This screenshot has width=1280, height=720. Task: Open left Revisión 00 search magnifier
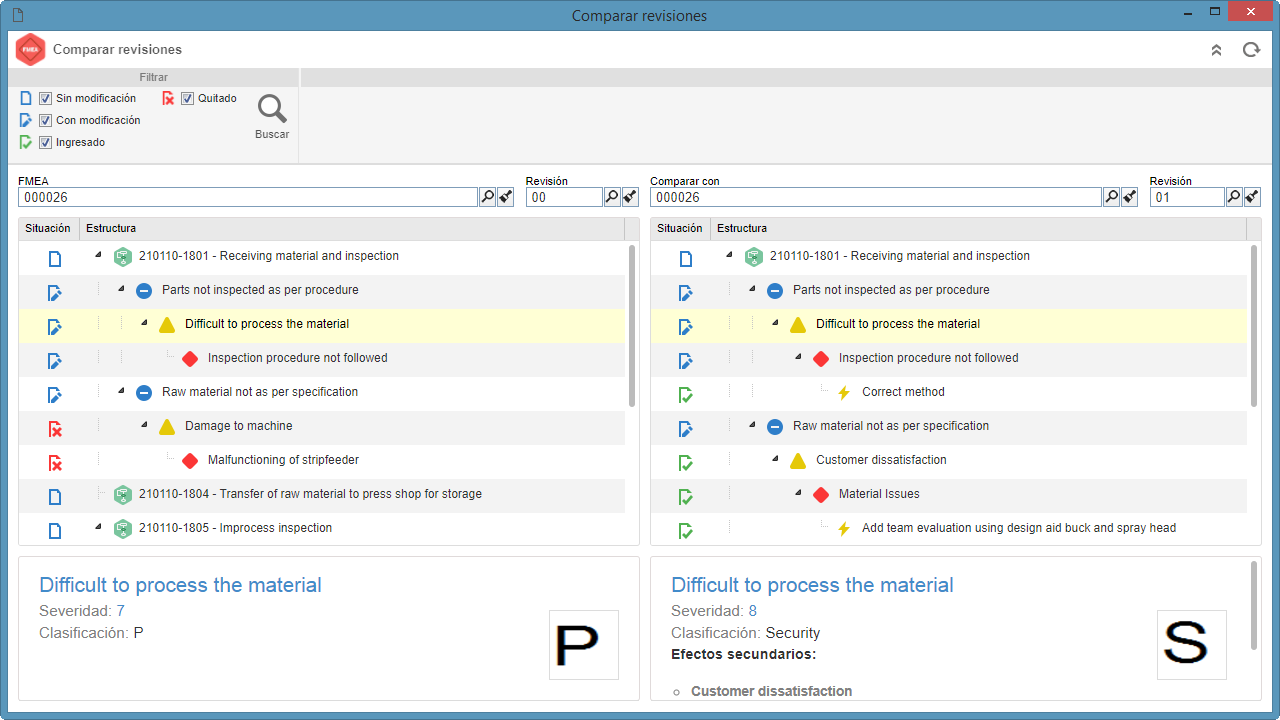click(612, 197)
